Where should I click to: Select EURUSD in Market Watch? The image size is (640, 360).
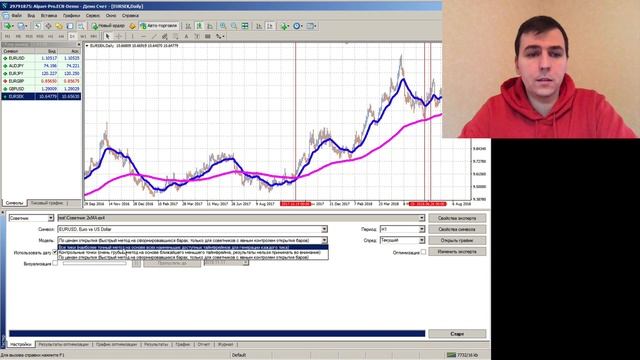41,58
